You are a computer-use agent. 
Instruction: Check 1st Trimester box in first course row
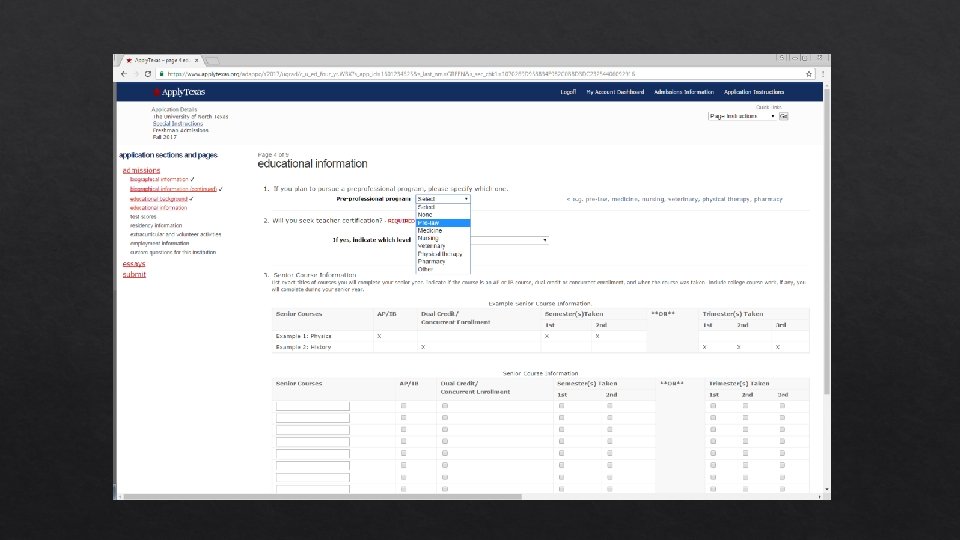point(713,406)
